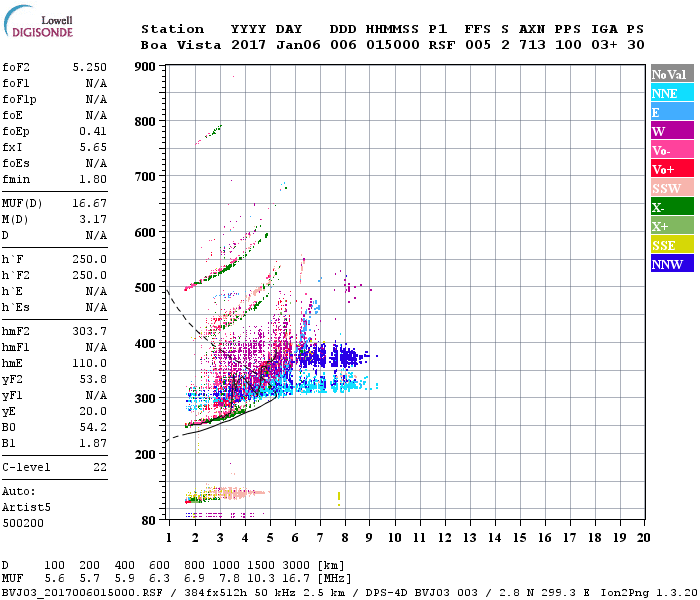The image size is (700, 600).
Task: Click the hmF2 value 303.7
Action: coord(89,330)
